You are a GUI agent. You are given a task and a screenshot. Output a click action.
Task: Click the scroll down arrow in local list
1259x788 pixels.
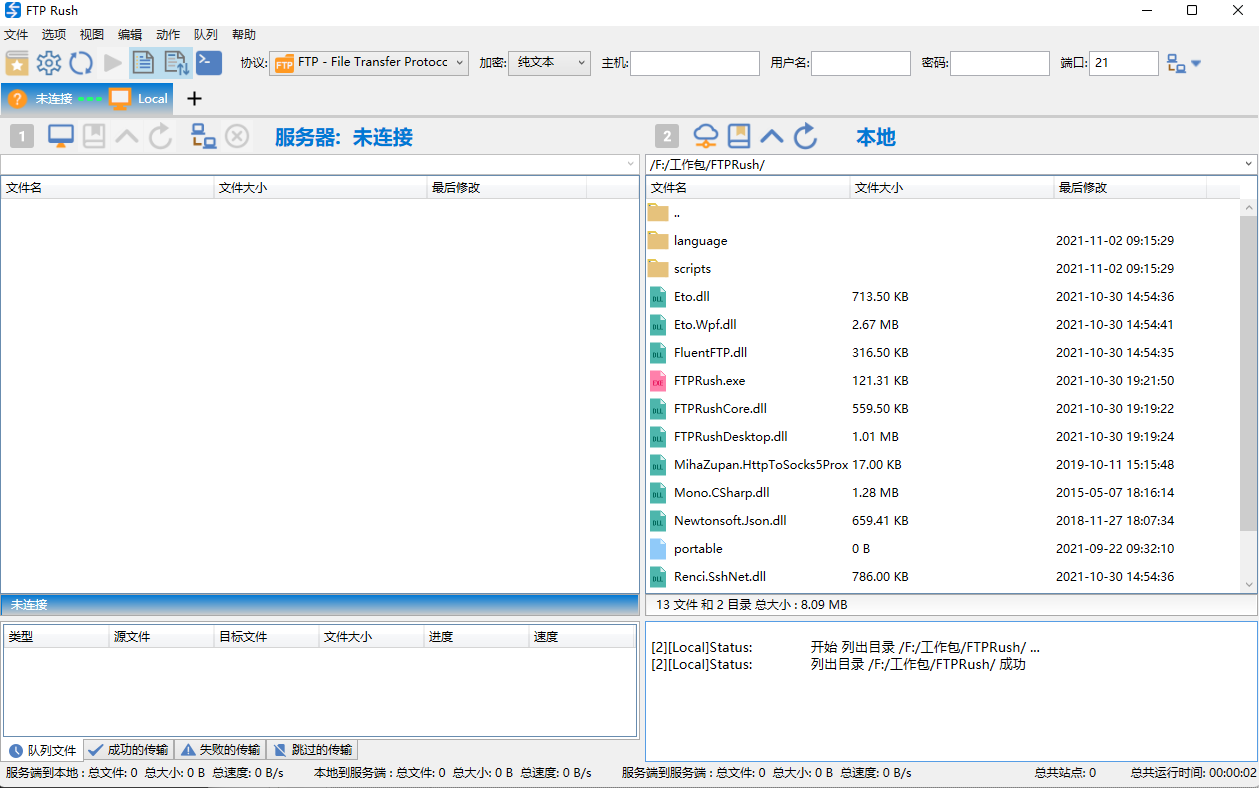(x=1249, y=584)
